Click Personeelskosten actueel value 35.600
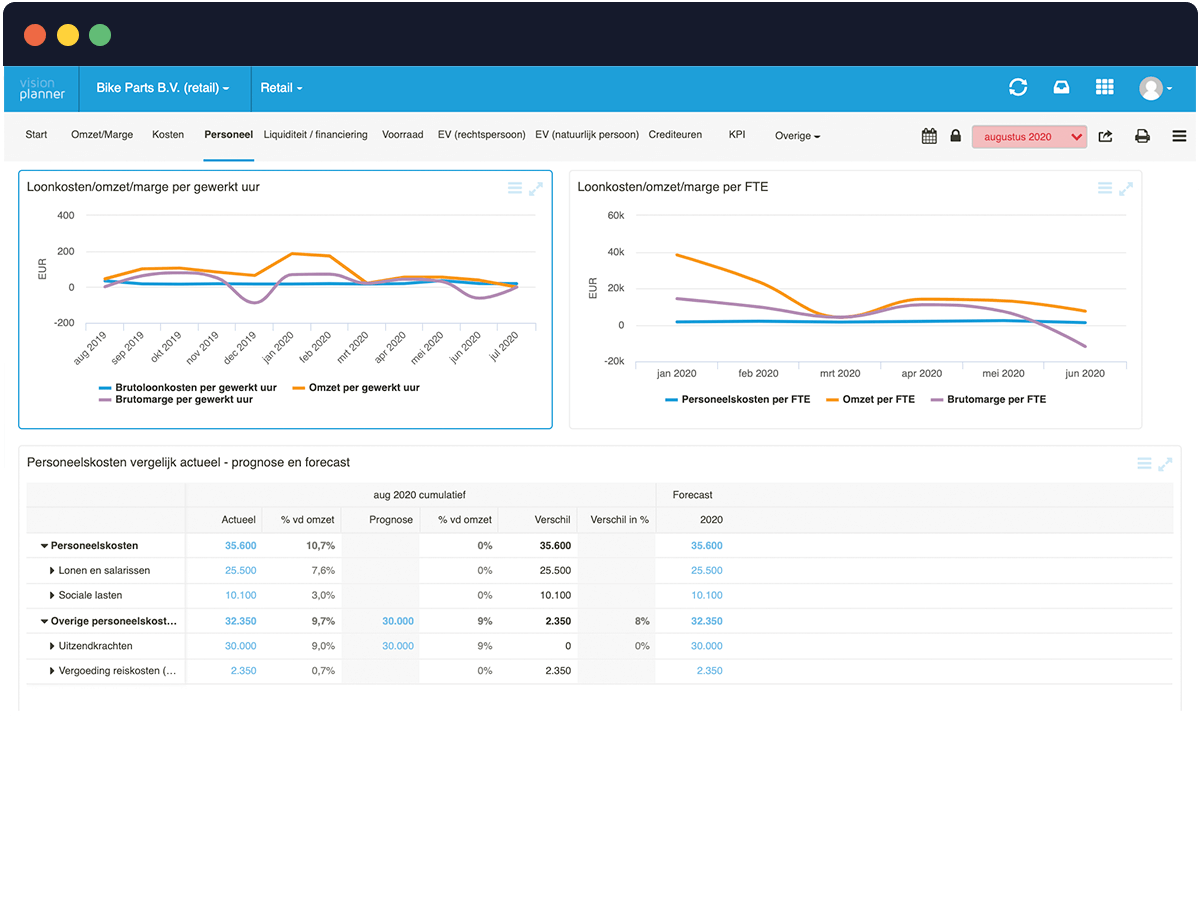Screen dimensions: 1200x900 pyautogui.click(x=240, y=546)
